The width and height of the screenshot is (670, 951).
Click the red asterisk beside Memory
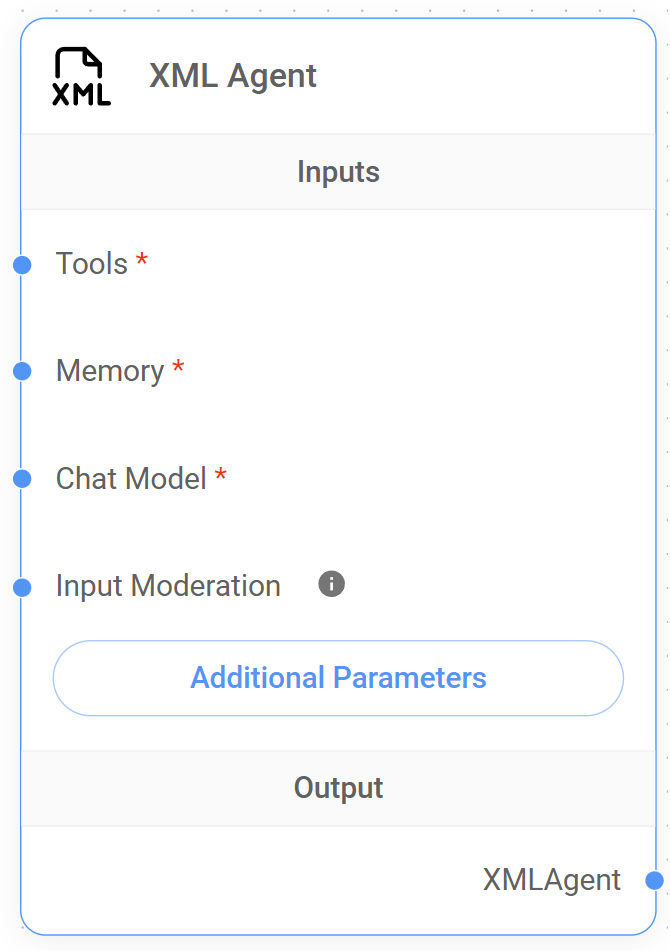178,369
